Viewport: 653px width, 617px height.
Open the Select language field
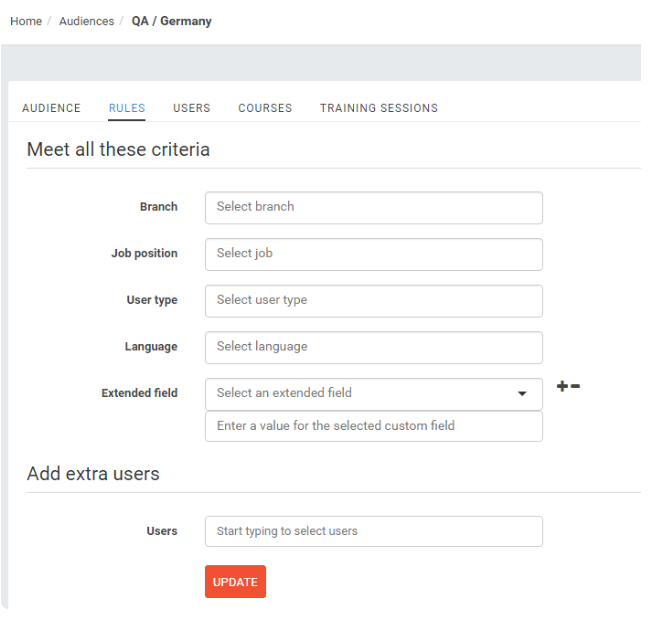point(374,348)
